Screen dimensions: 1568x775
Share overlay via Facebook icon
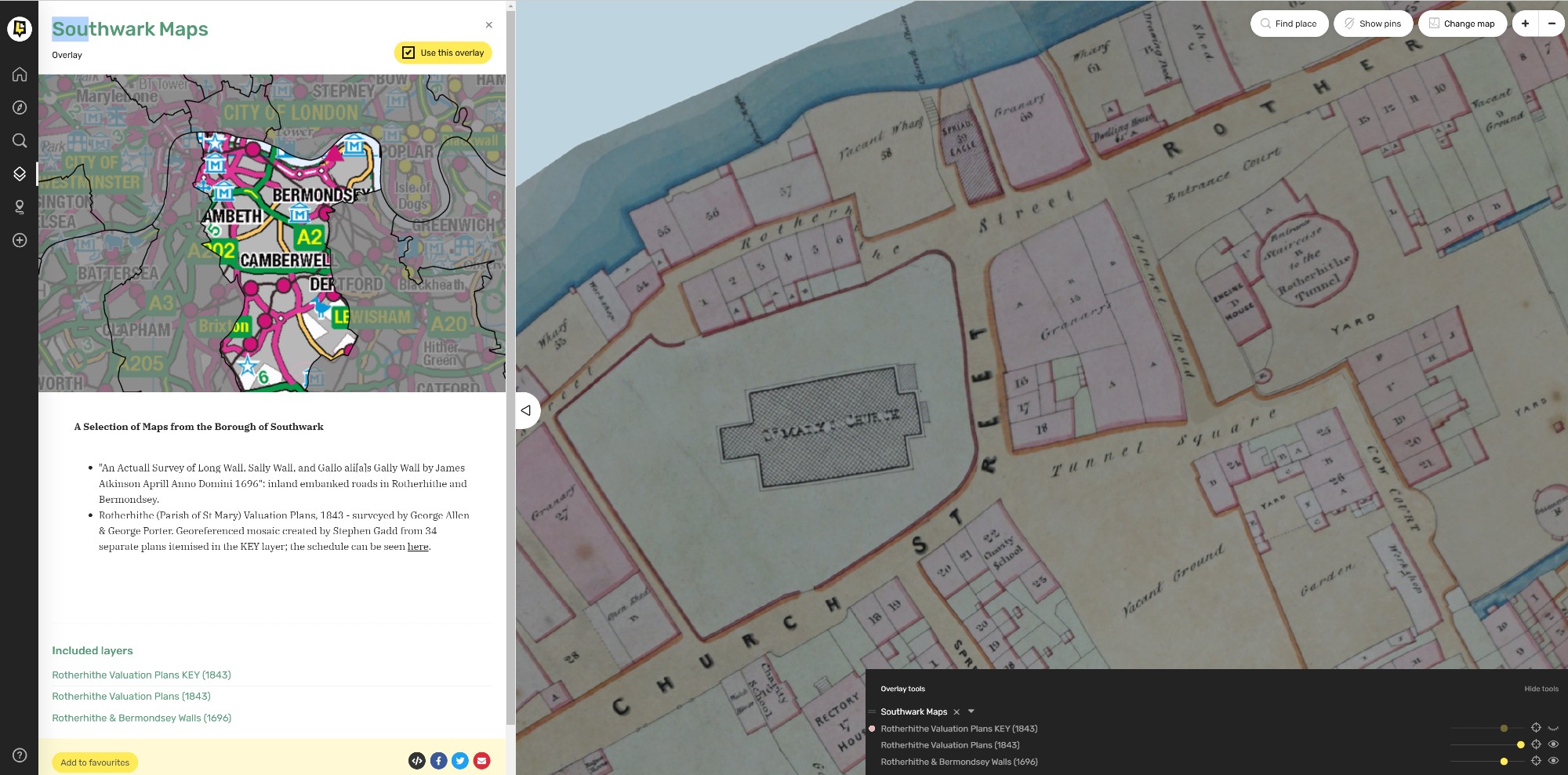439,760
